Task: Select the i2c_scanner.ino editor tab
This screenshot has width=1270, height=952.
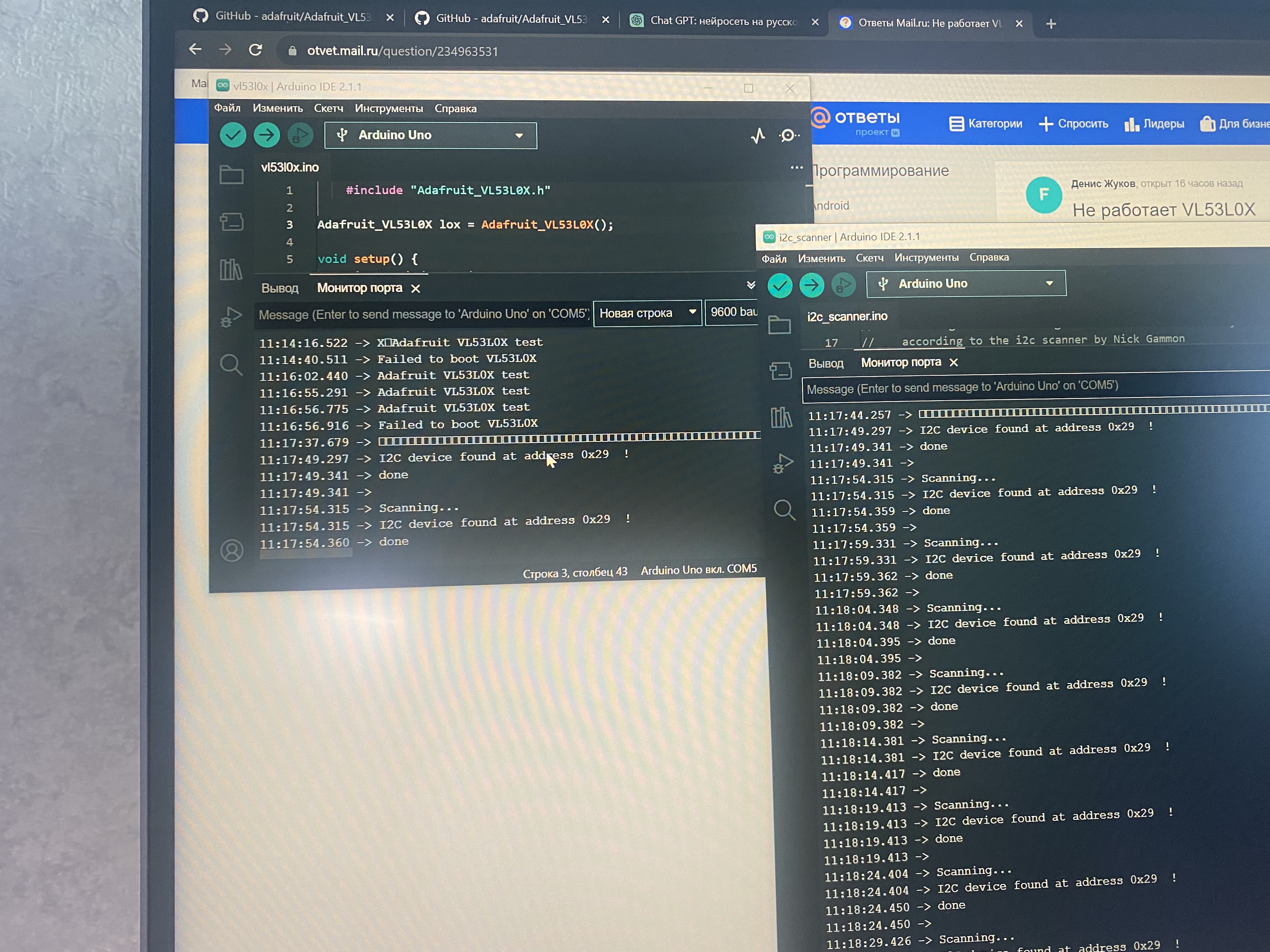Action: tap(847, 316)
